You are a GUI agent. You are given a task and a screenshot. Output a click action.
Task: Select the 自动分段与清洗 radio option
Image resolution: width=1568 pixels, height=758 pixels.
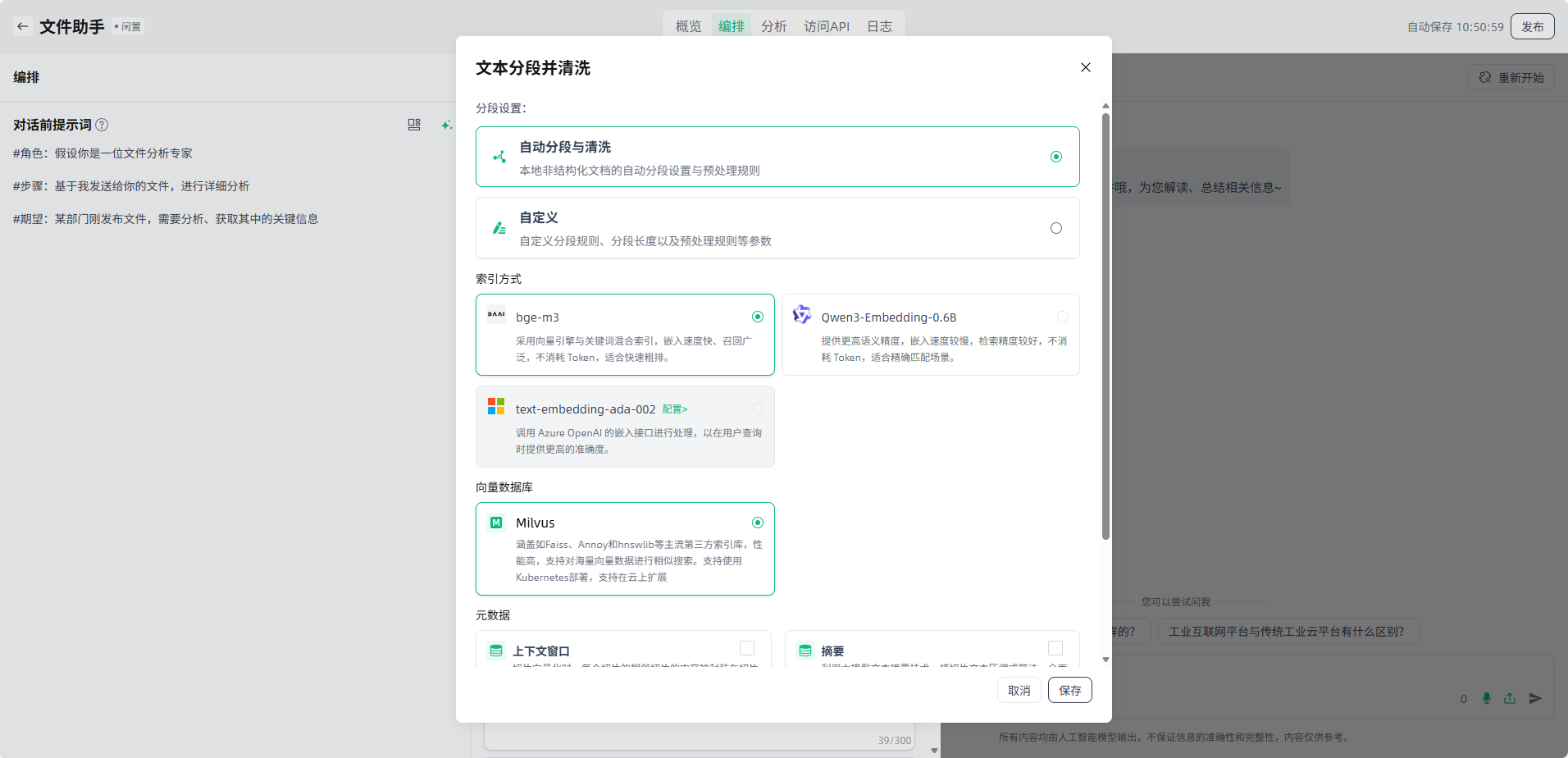coord(1055,157)
